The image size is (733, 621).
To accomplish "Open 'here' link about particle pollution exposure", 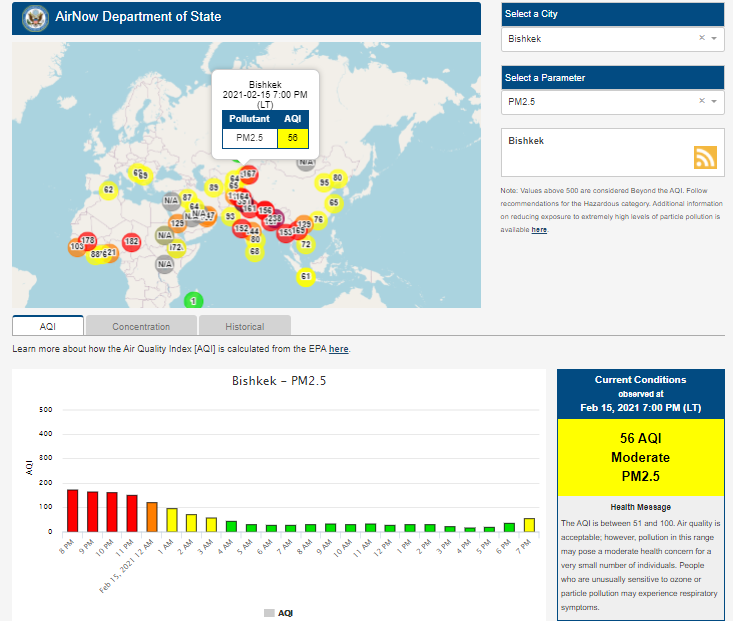I will click(539, 229).
